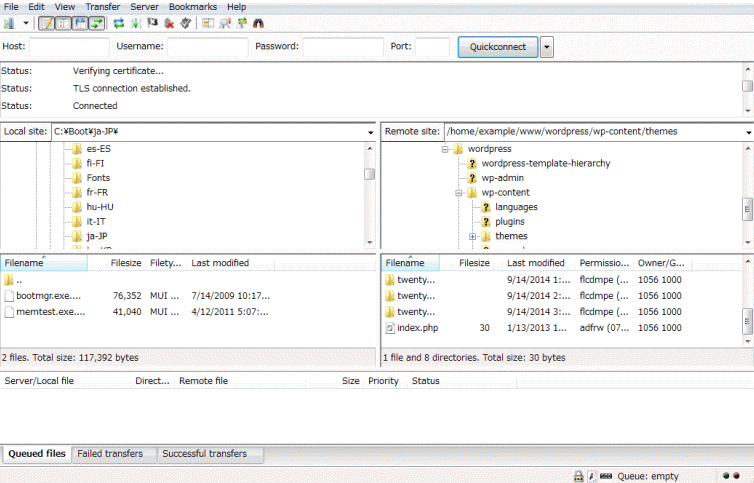This screenshot has width=754, height=483.
Task: Sort the remote list by Permissions column
Action: pyautogui.click(x=604, y=263)
